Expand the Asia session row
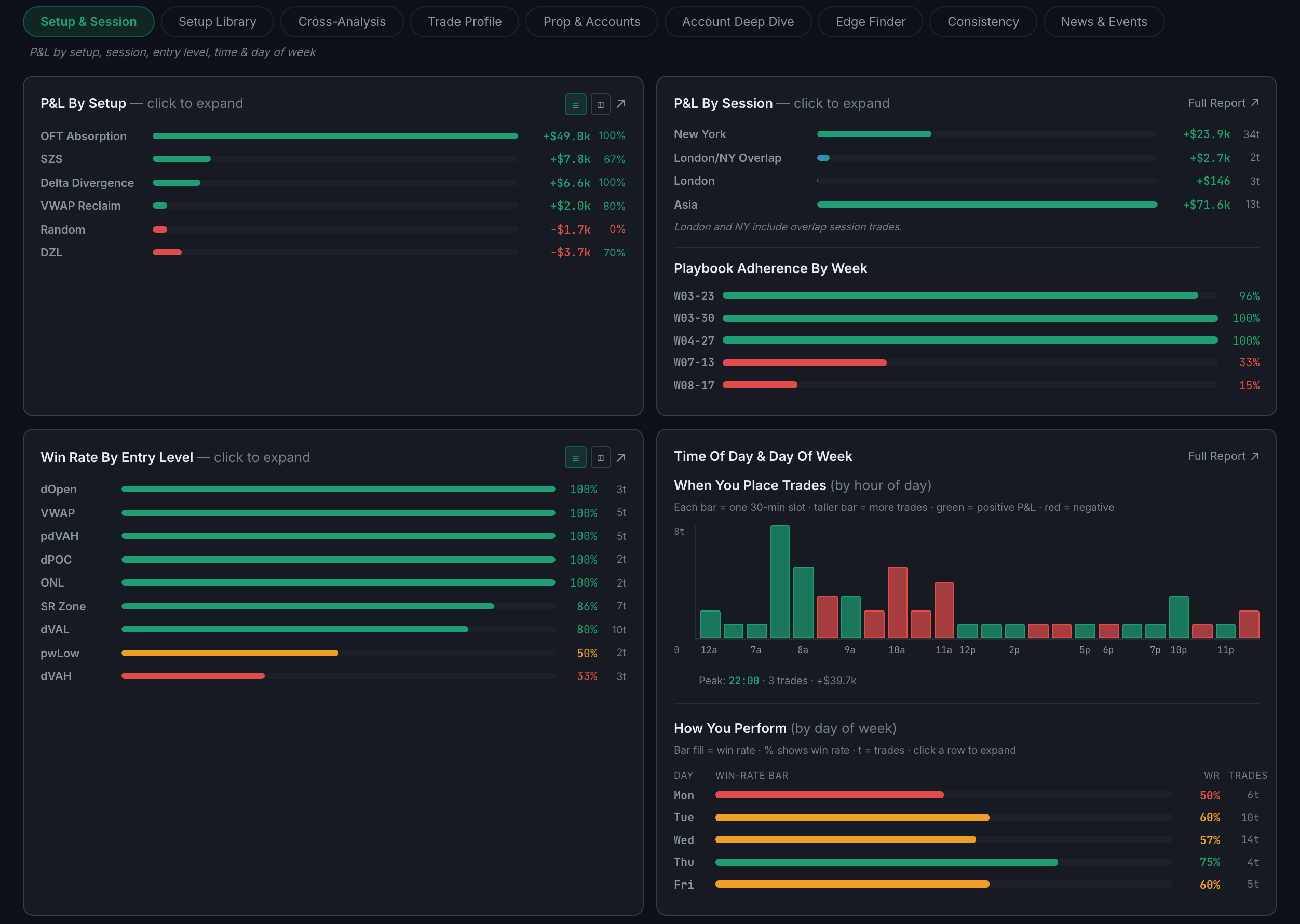The height and width of the screenshot is (924, 1300). pos(966,204)
